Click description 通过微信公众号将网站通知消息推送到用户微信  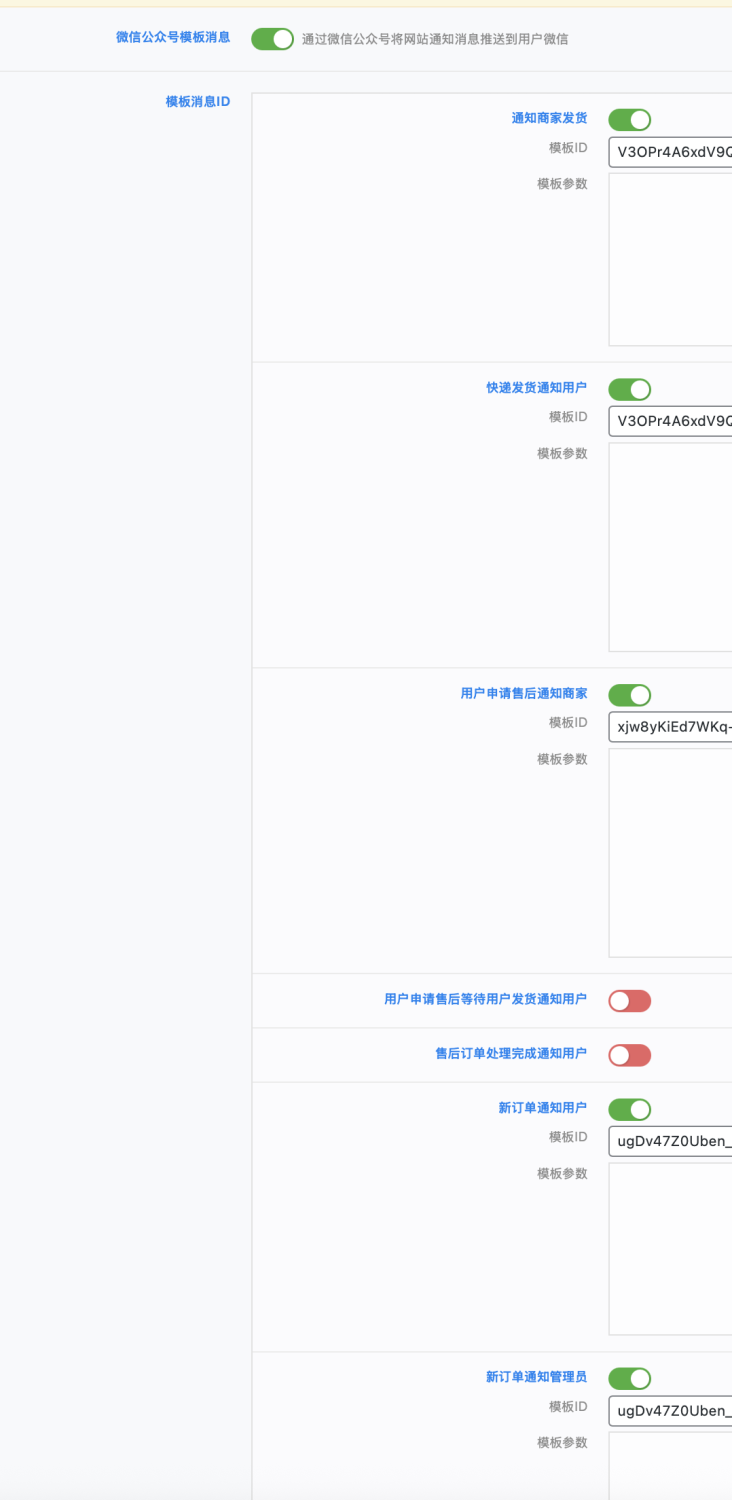[x=435, y=40]
